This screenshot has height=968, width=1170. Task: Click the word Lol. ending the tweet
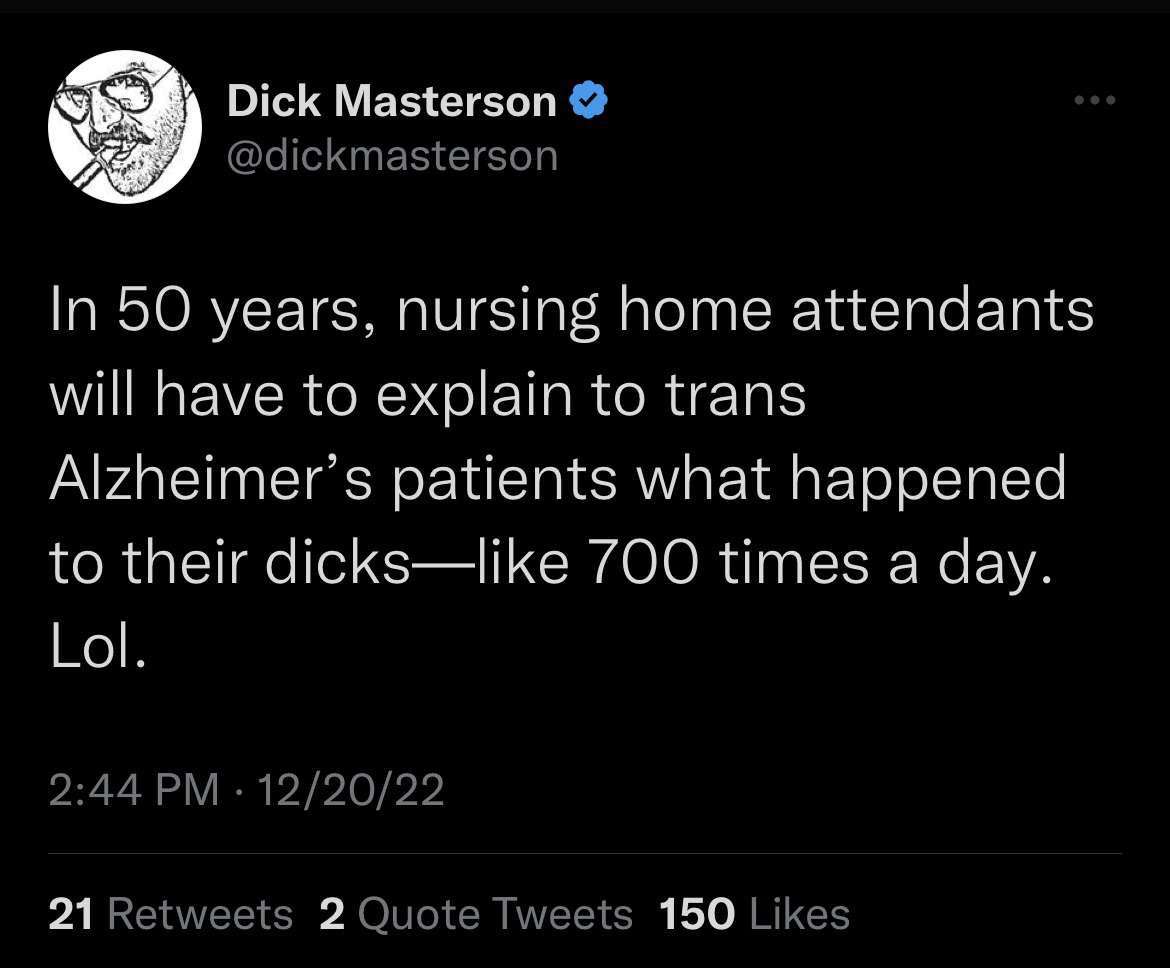click(97, 646)
